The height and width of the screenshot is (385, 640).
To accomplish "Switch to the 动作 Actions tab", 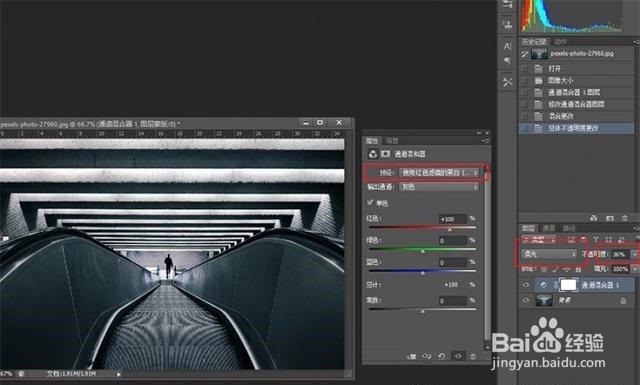I will point(560,42).
